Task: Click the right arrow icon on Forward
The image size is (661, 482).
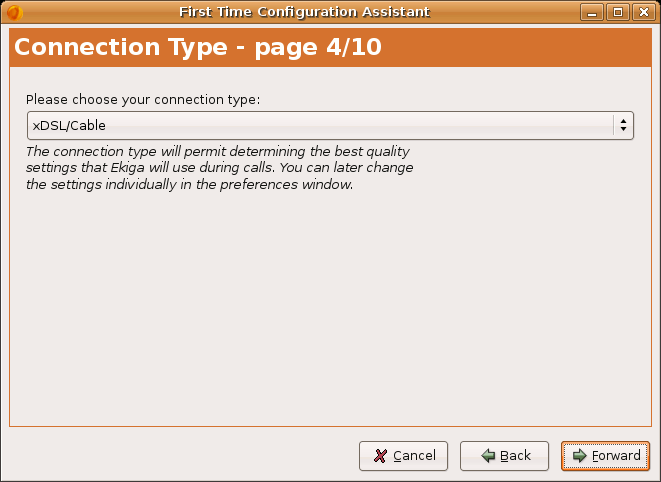Action: [x=580, y=456]
